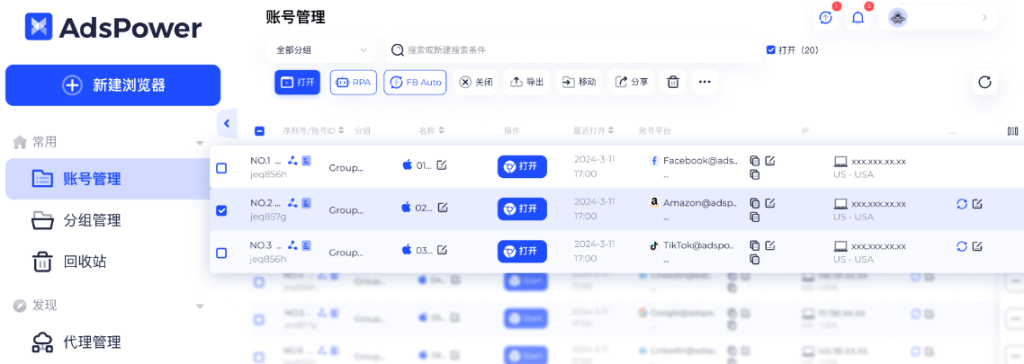
Task: Copy the TikTok account username
Action: [x=755, y=246]
